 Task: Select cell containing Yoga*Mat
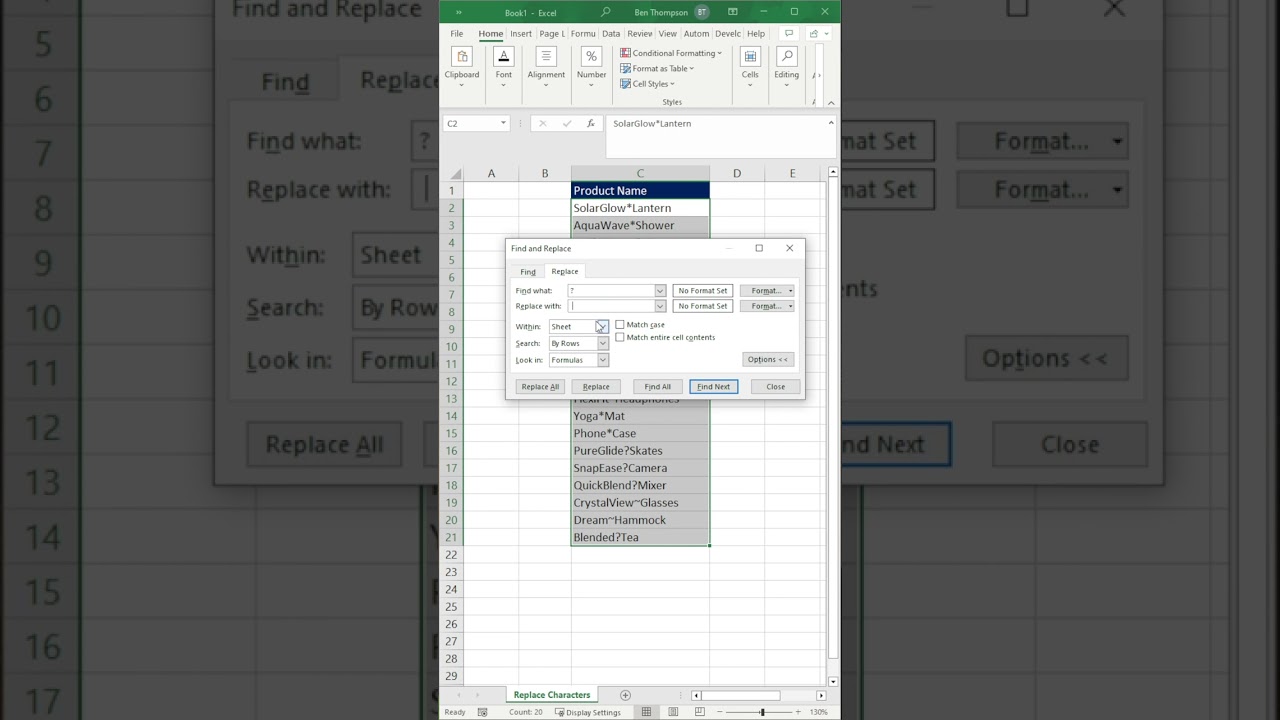coord(640,416)
